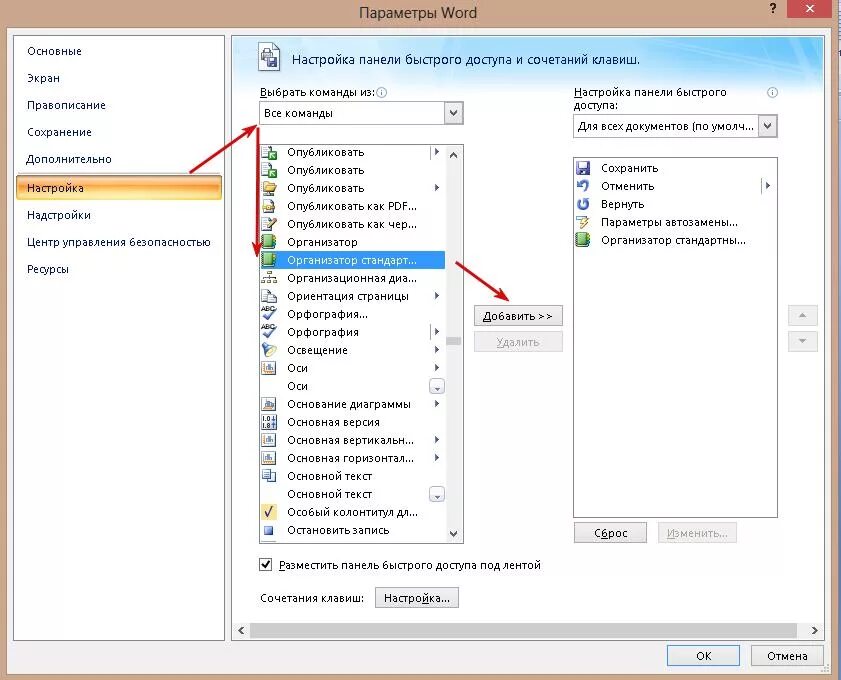Viewport: 841px width, 680px height.
Task: Click the Орфография... spellcheck icon
Action: [x=269, y=314]
